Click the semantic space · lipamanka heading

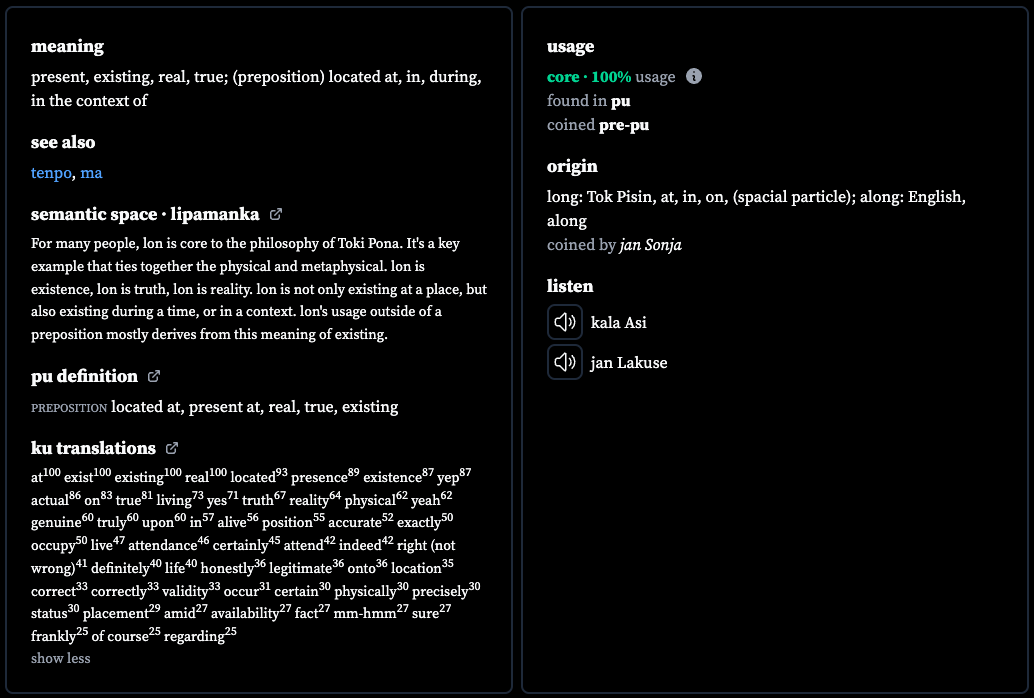pyautogui.click(x=145, y=214)
